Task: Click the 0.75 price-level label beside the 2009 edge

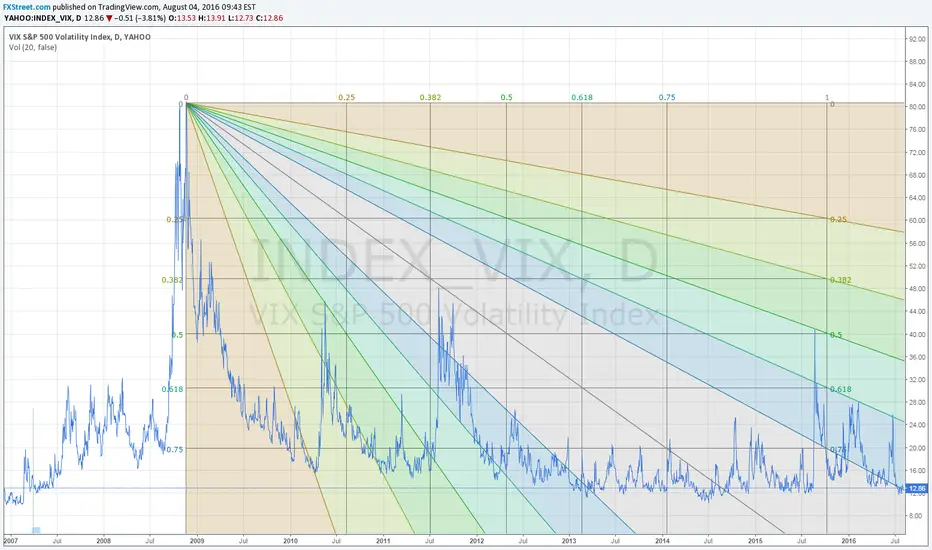Action: 175,450
